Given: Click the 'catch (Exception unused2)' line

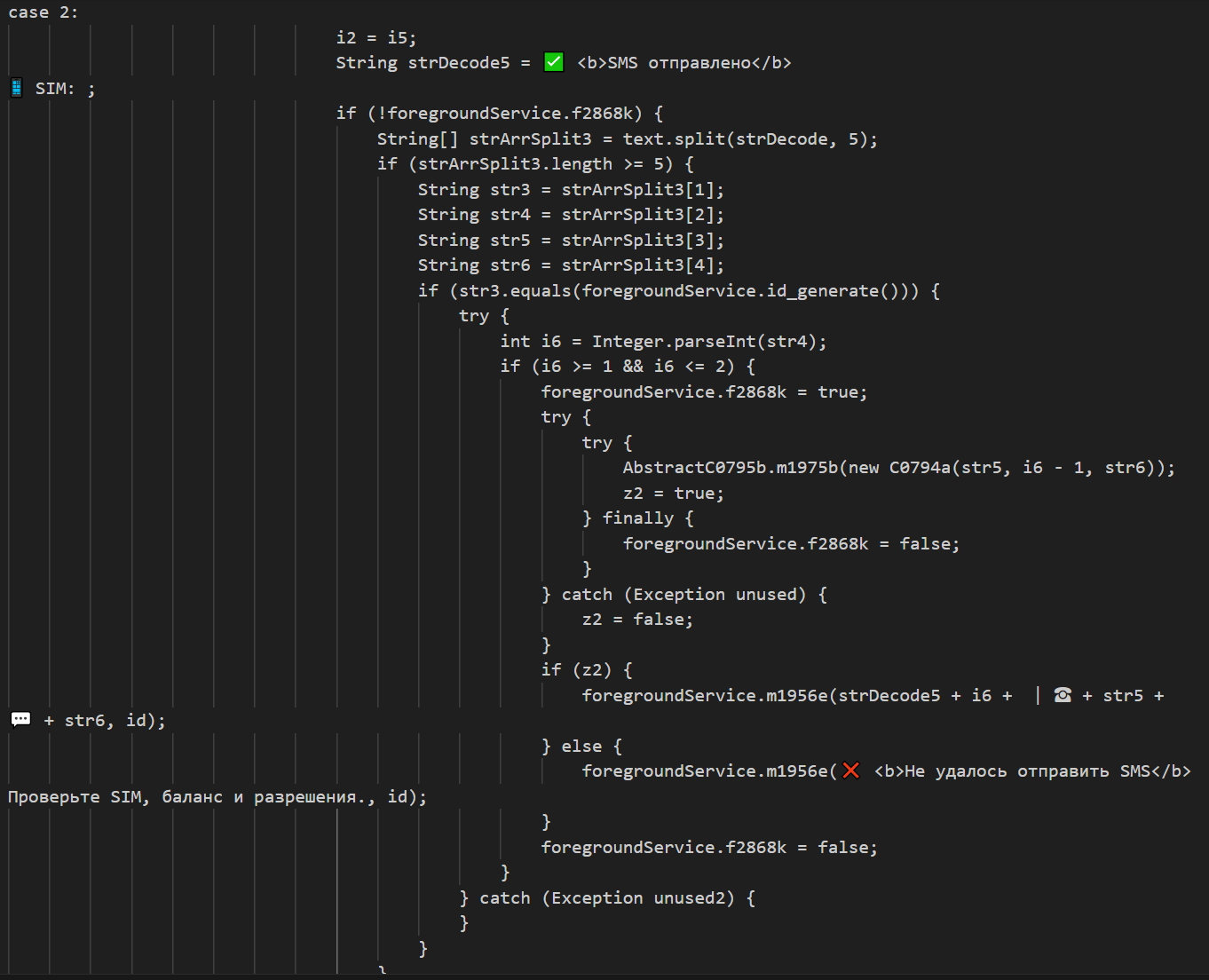Looking at the screenshot, I should coord(607,897).
